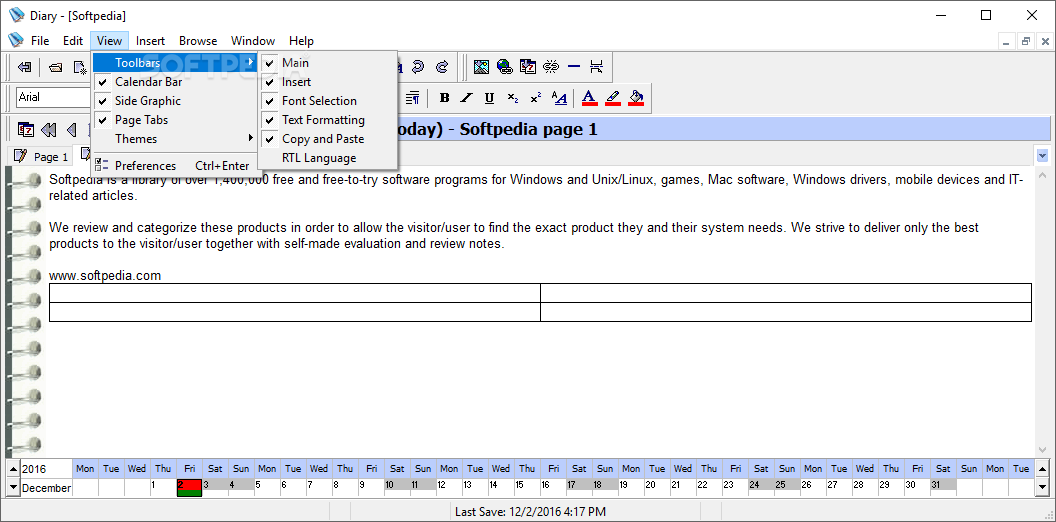This screenshot has height=522, width=1056.
Task: Toggle the Copy and Paste toolbar
Action: 328,139
